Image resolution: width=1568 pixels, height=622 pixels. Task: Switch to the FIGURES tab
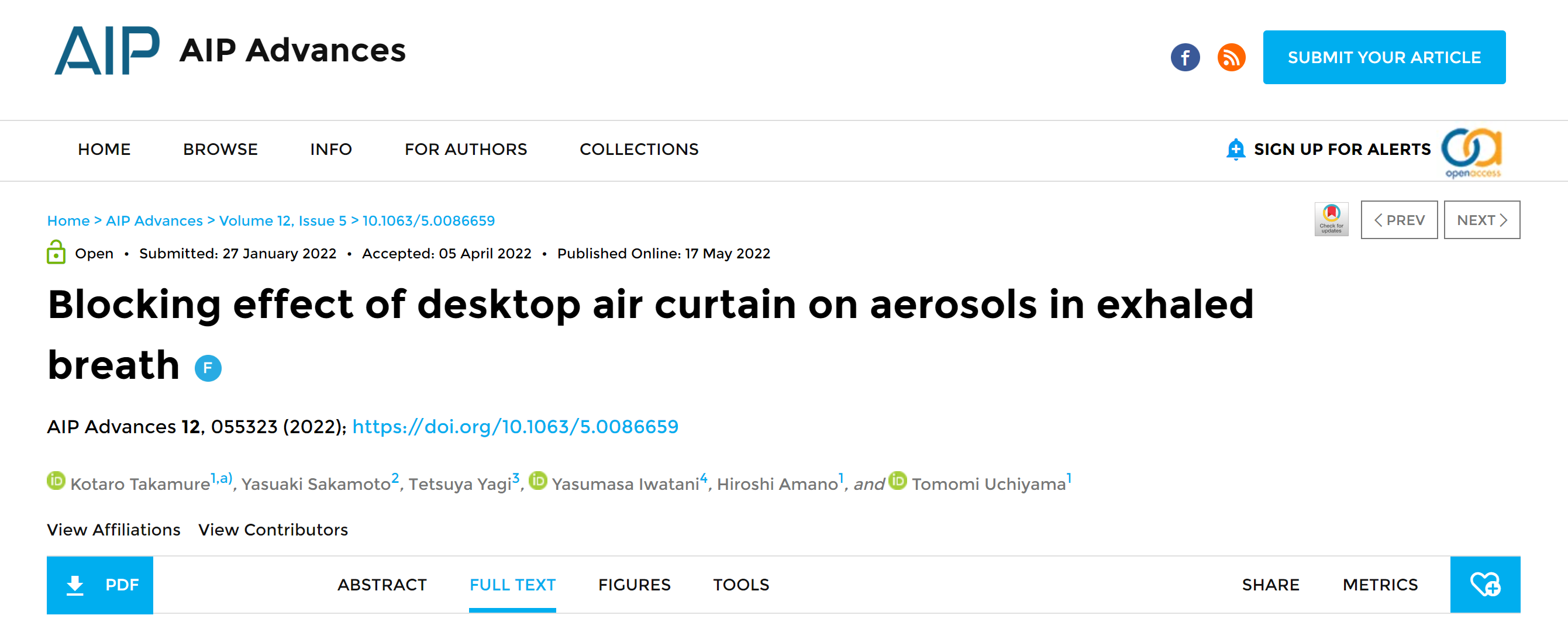(x=633, y=584)
